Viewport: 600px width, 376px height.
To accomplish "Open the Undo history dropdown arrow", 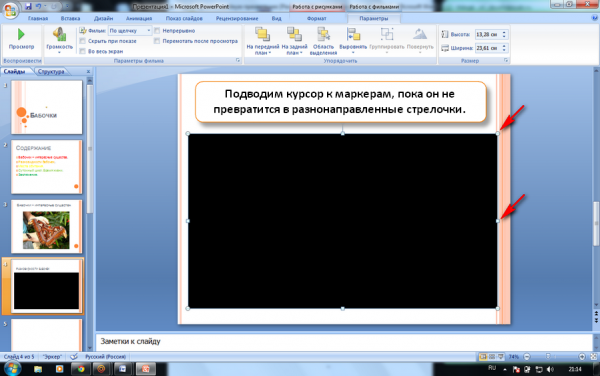I will 45,7.
